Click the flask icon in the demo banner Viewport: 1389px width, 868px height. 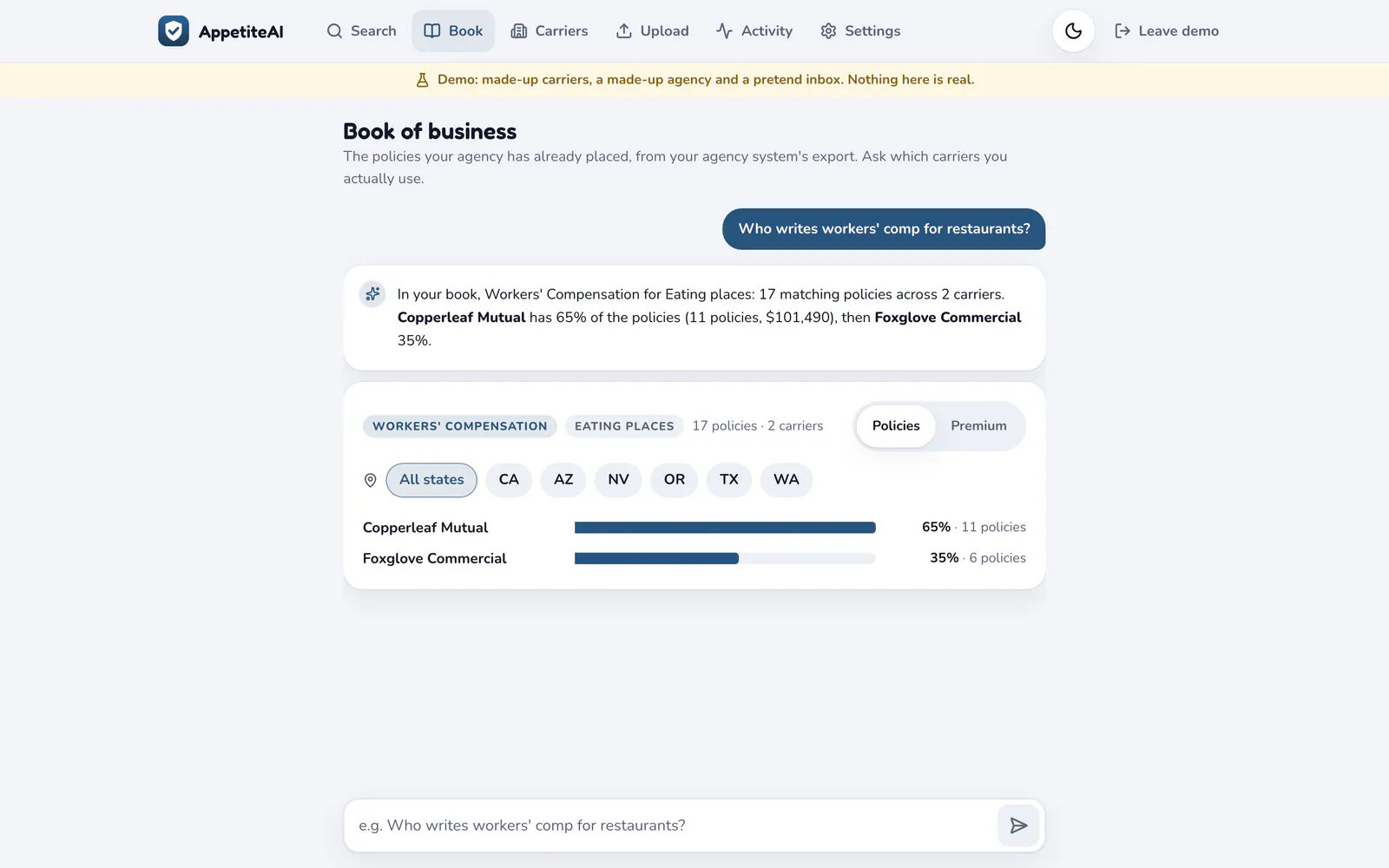point(423,80)
